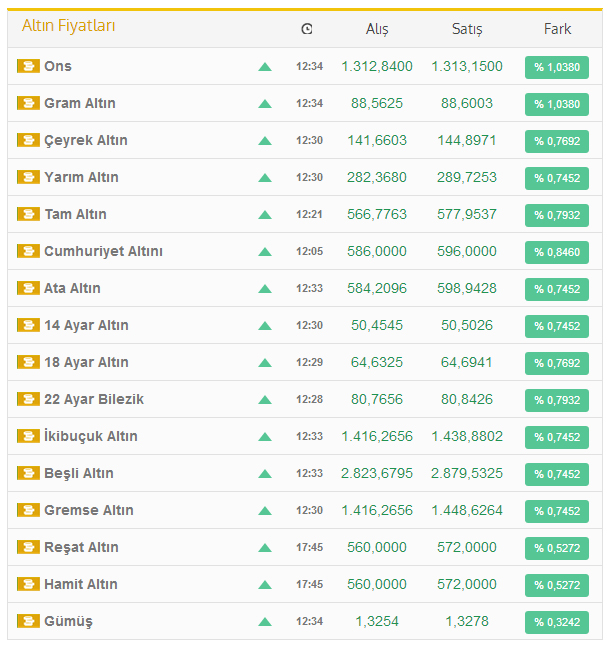Click the Hamit Altın satış price 572,0000

tap(467, 584)
